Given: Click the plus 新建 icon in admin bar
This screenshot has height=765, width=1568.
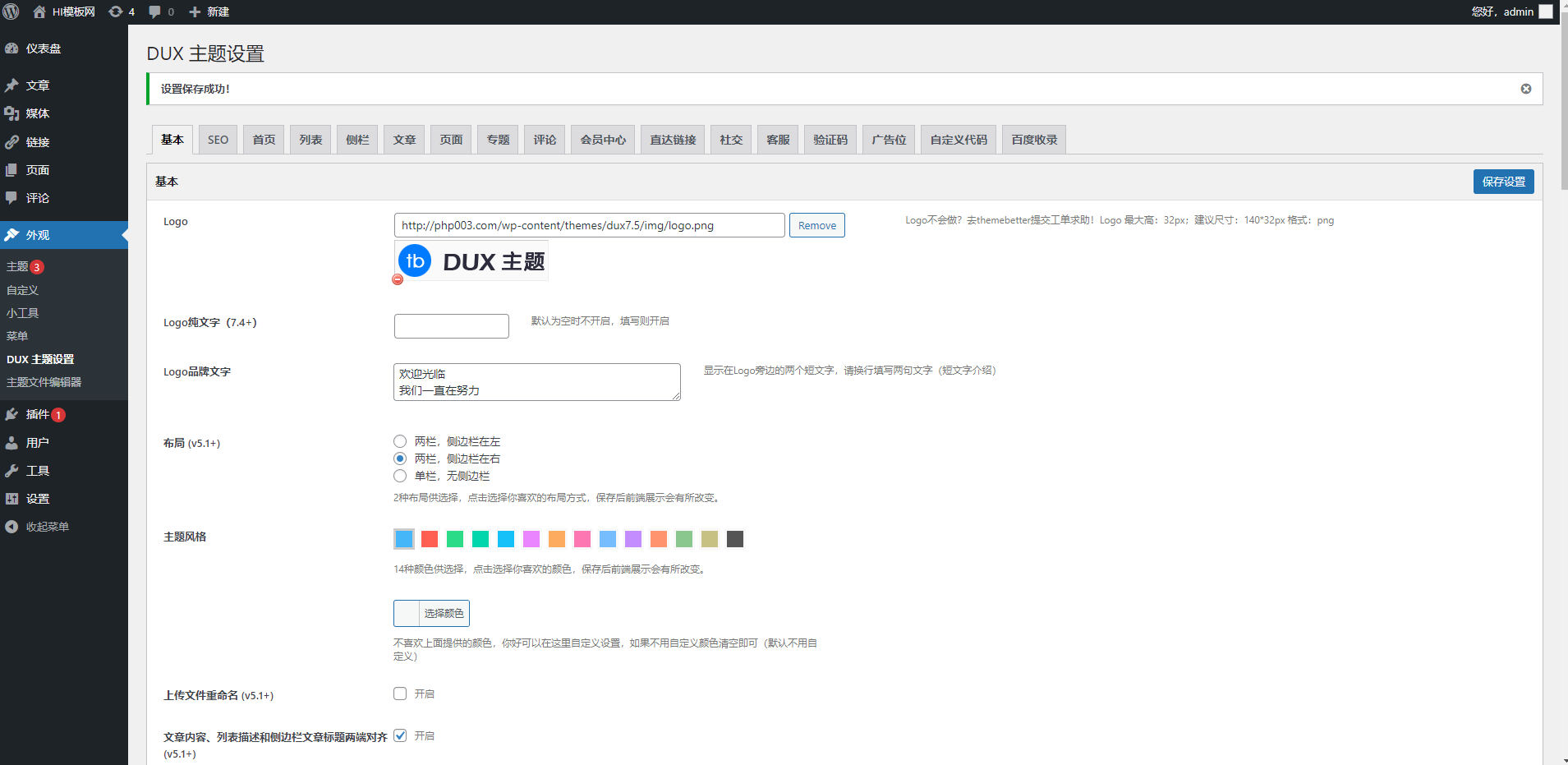Looking at the screenshot, I should pyautogui.click(x=195, y=12).
